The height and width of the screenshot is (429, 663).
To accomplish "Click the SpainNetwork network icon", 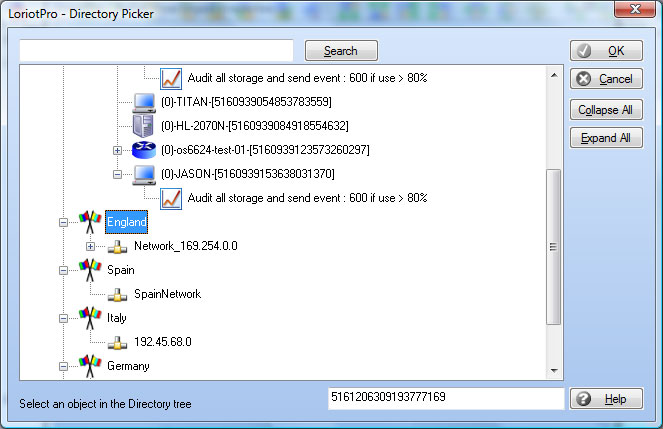I will (118, 294).
